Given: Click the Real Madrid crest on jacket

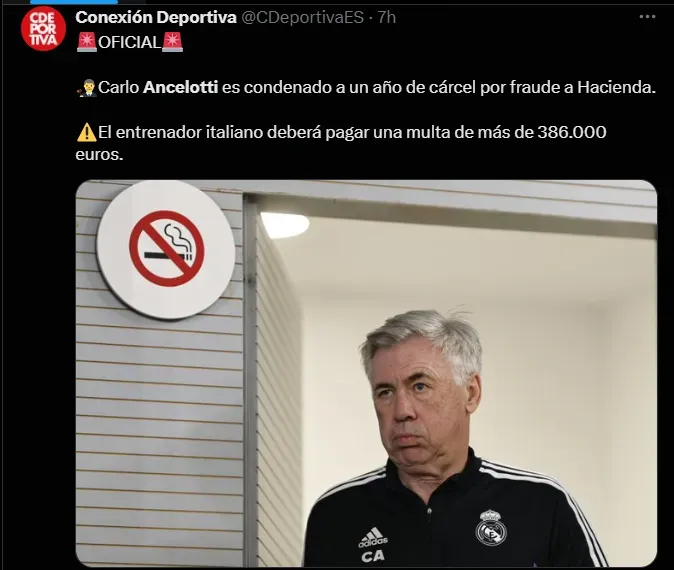Looking at the screenshot, I should pyautogui.click(x=491, y=528).
